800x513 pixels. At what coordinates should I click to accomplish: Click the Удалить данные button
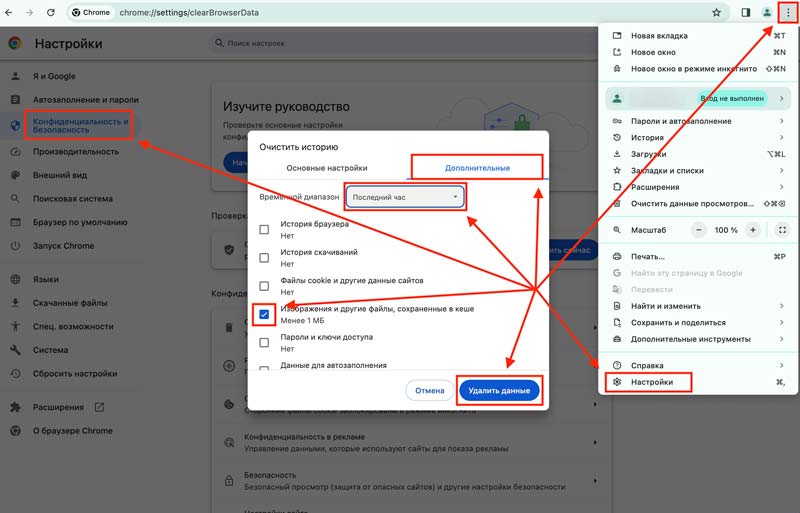pos(499,390)
